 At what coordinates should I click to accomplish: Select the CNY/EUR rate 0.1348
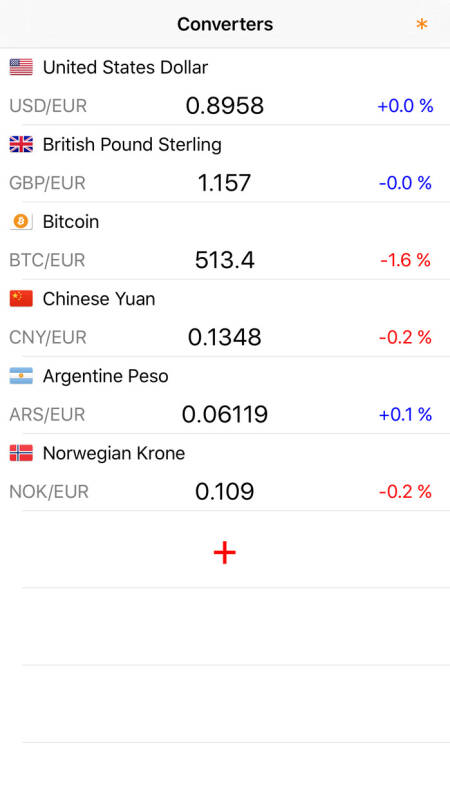tap(224, 337)
